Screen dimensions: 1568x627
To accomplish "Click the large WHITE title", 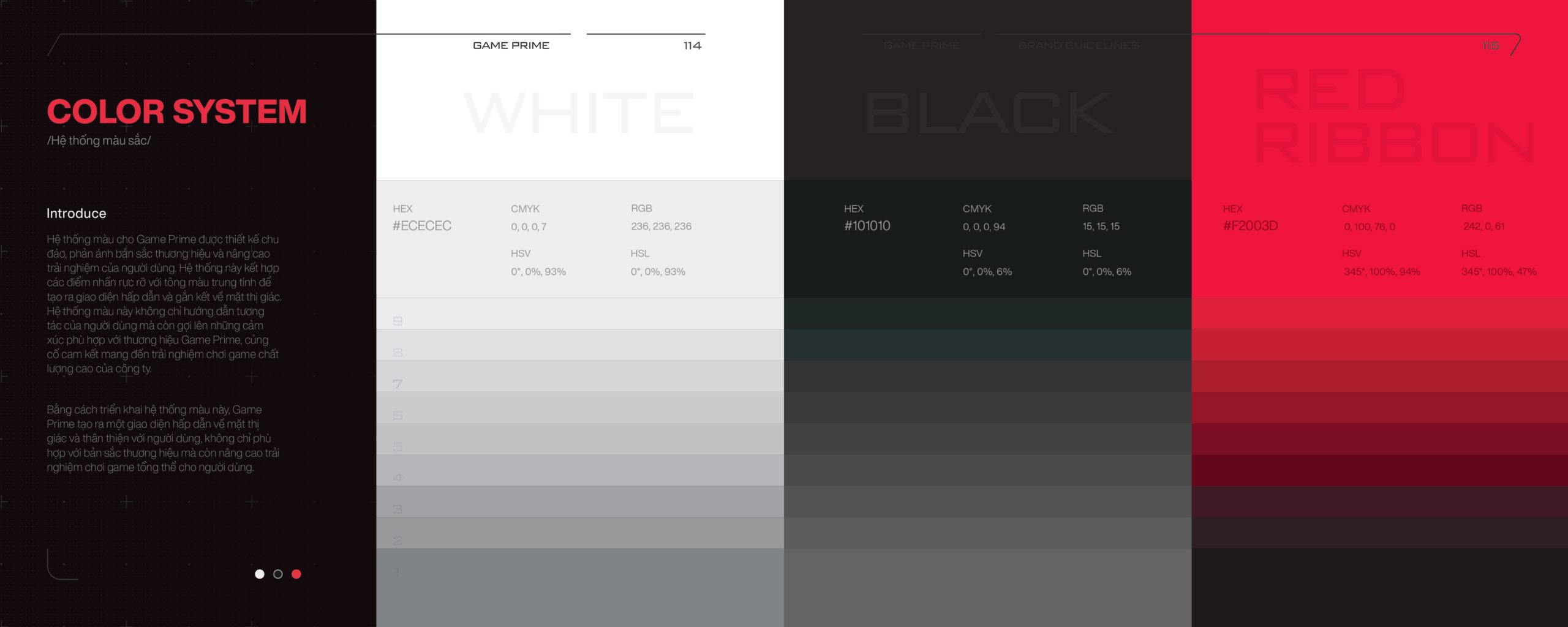I will (x=579, y=113).
